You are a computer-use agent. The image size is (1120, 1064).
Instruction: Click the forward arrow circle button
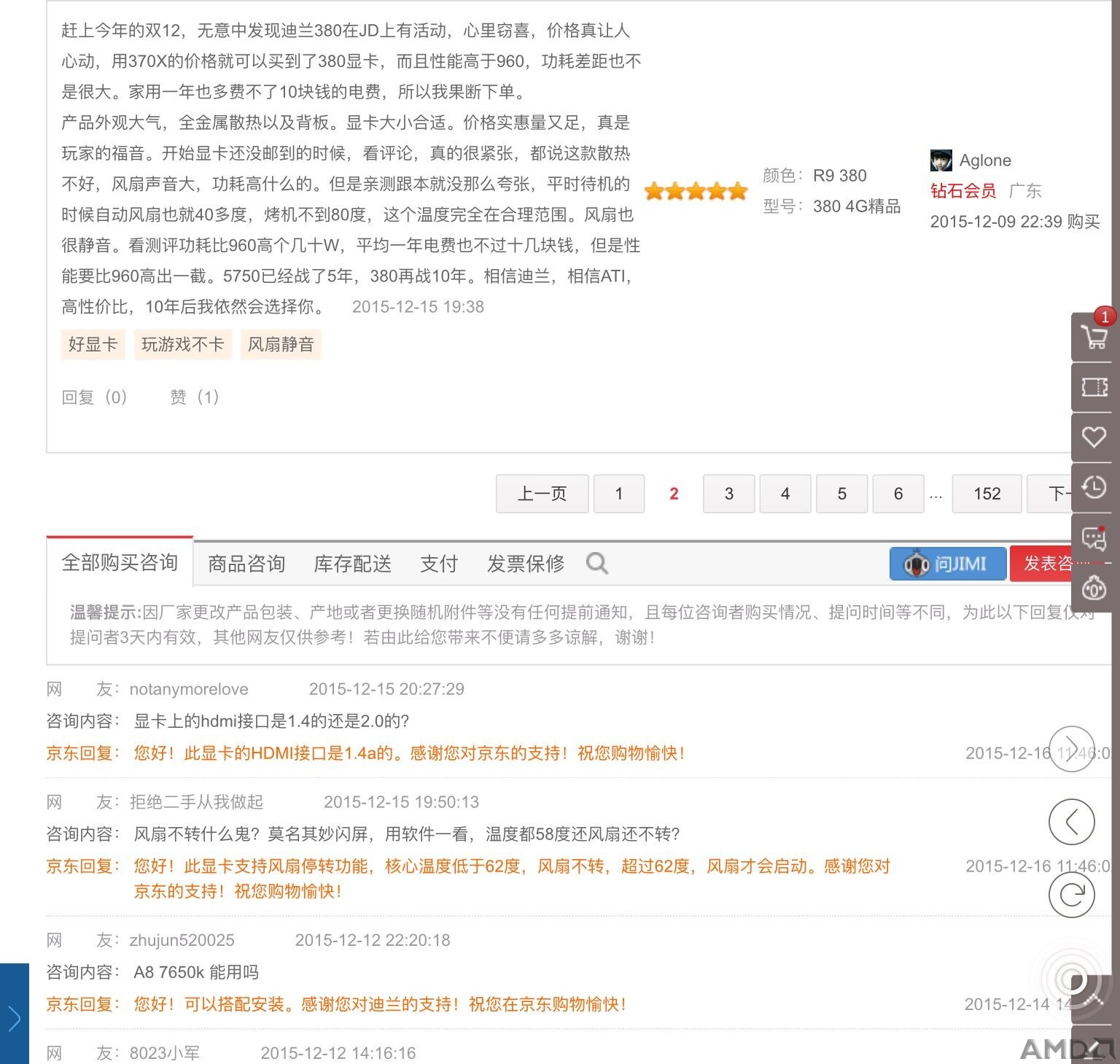point(1072,749)
